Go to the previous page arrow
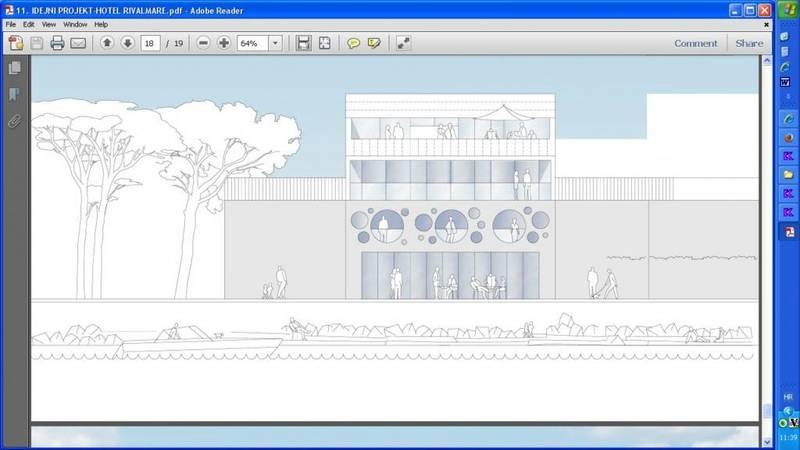This screenshot has height=450, width=800. [x=107, y=43]
